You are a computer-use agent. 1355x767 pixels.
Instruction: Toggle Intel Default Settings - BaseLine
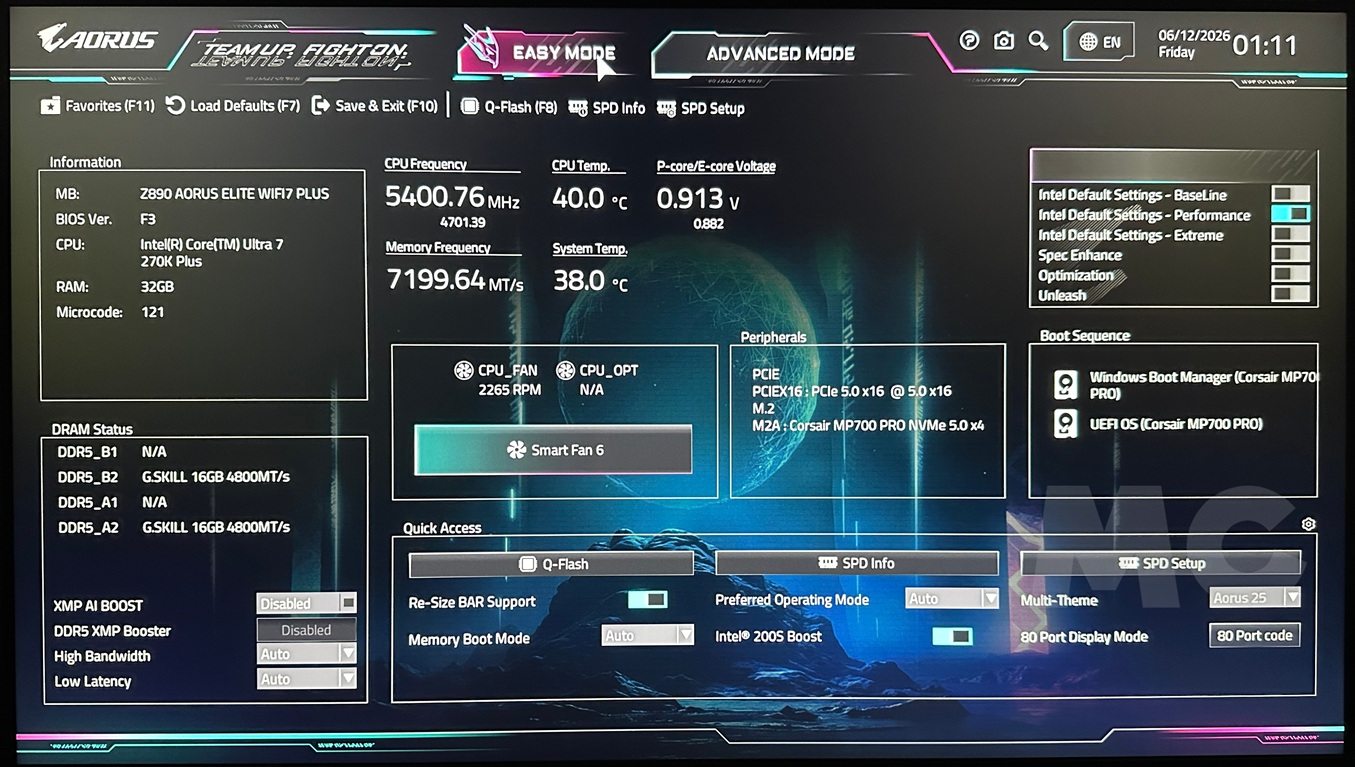(x=1290, y=194)
